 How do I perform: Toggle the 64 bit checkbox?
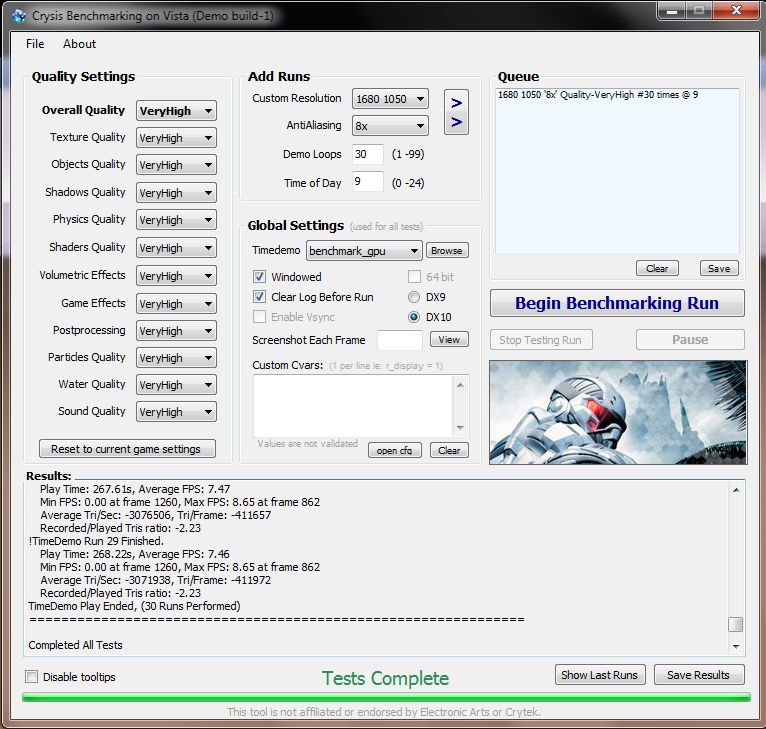click(414, 277)
